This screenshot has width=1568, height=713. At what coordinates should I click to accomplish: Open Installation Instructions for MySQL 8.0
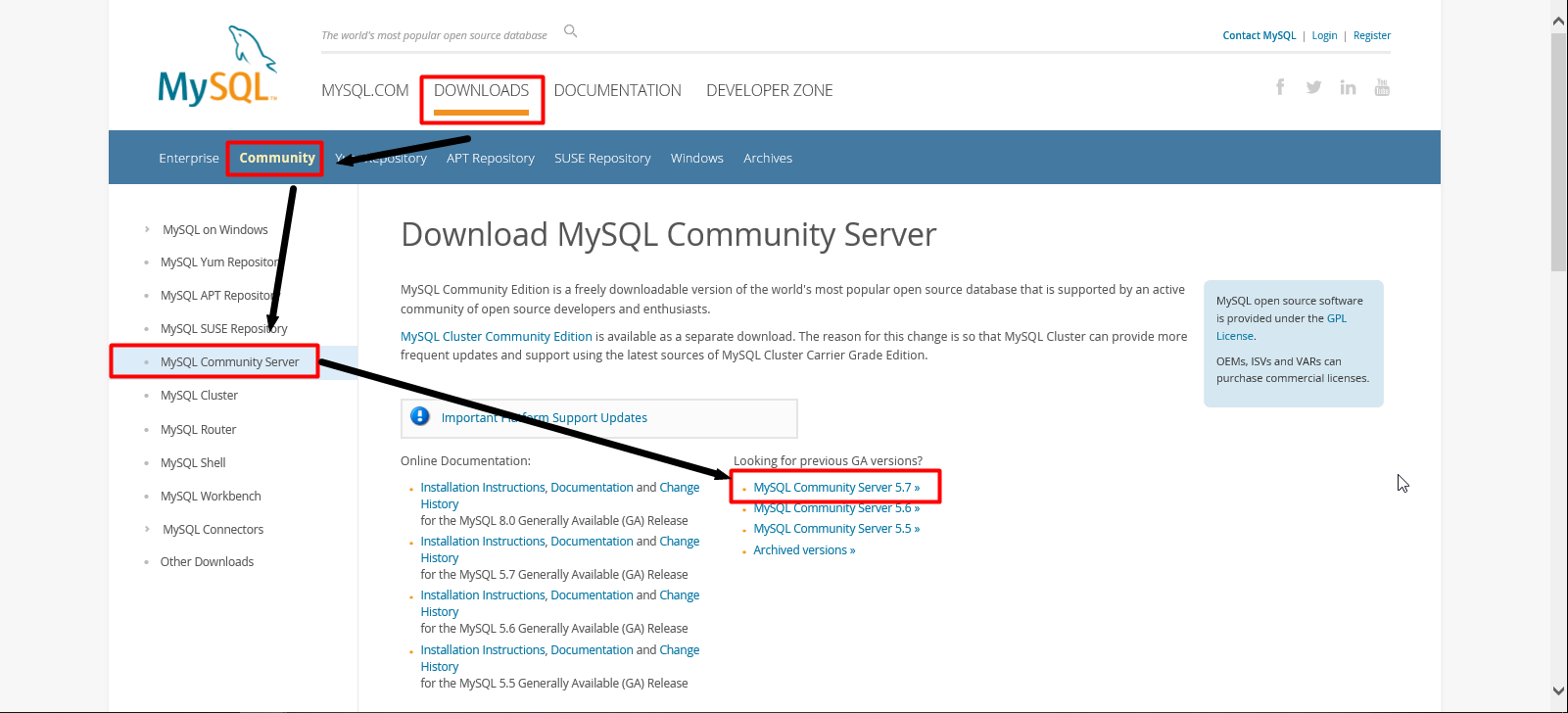click(483, 487)
